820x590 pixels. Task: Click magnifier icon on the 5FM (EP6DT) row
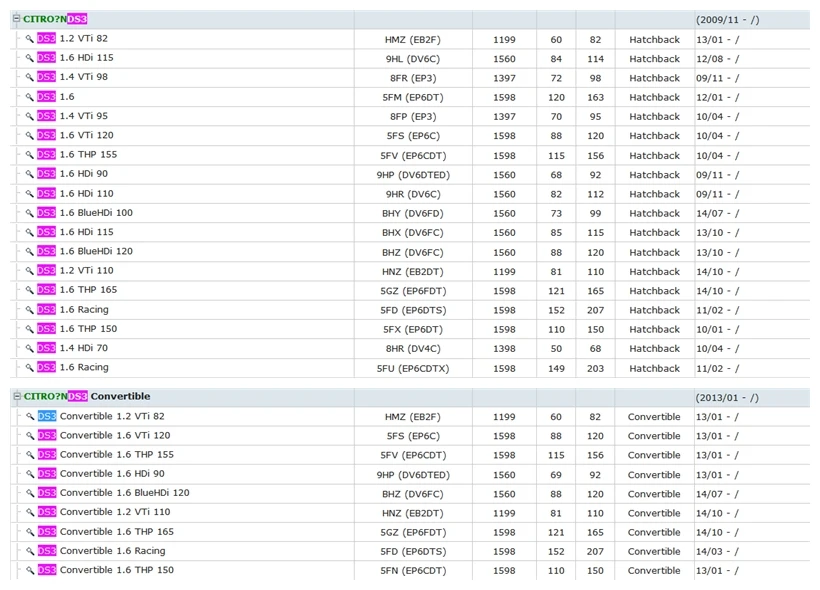point(30,97)
